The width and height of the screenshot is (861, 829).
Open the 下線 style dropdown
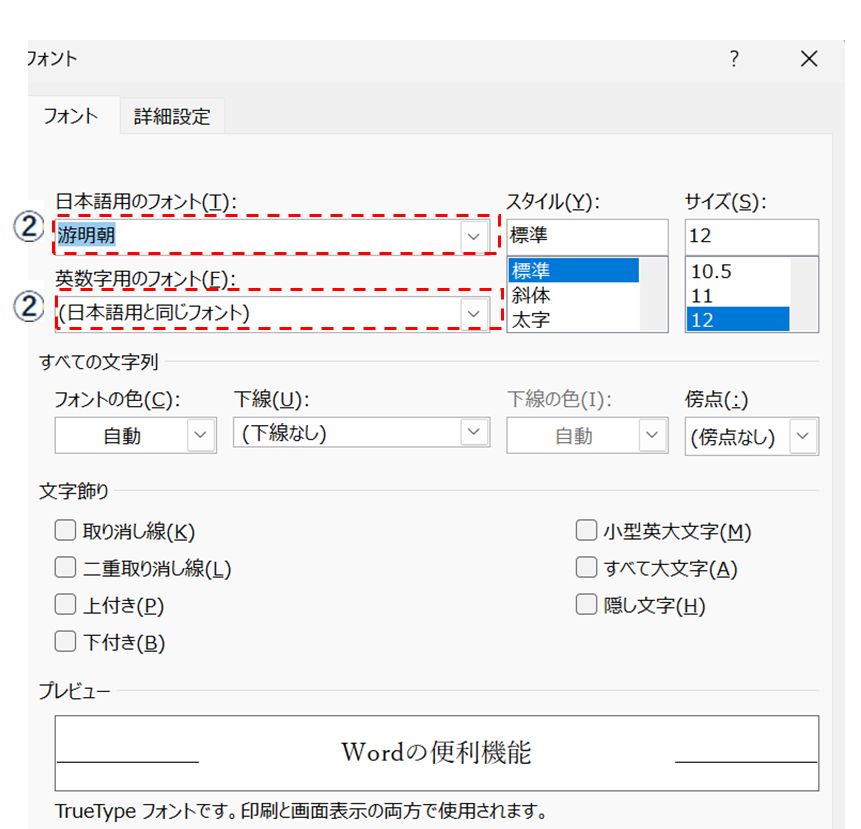click(473, 433)
